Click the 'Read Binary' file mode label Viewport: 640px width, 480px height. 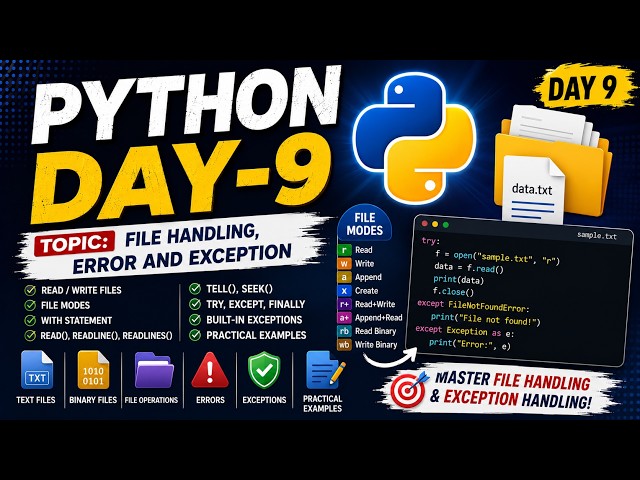376,331
